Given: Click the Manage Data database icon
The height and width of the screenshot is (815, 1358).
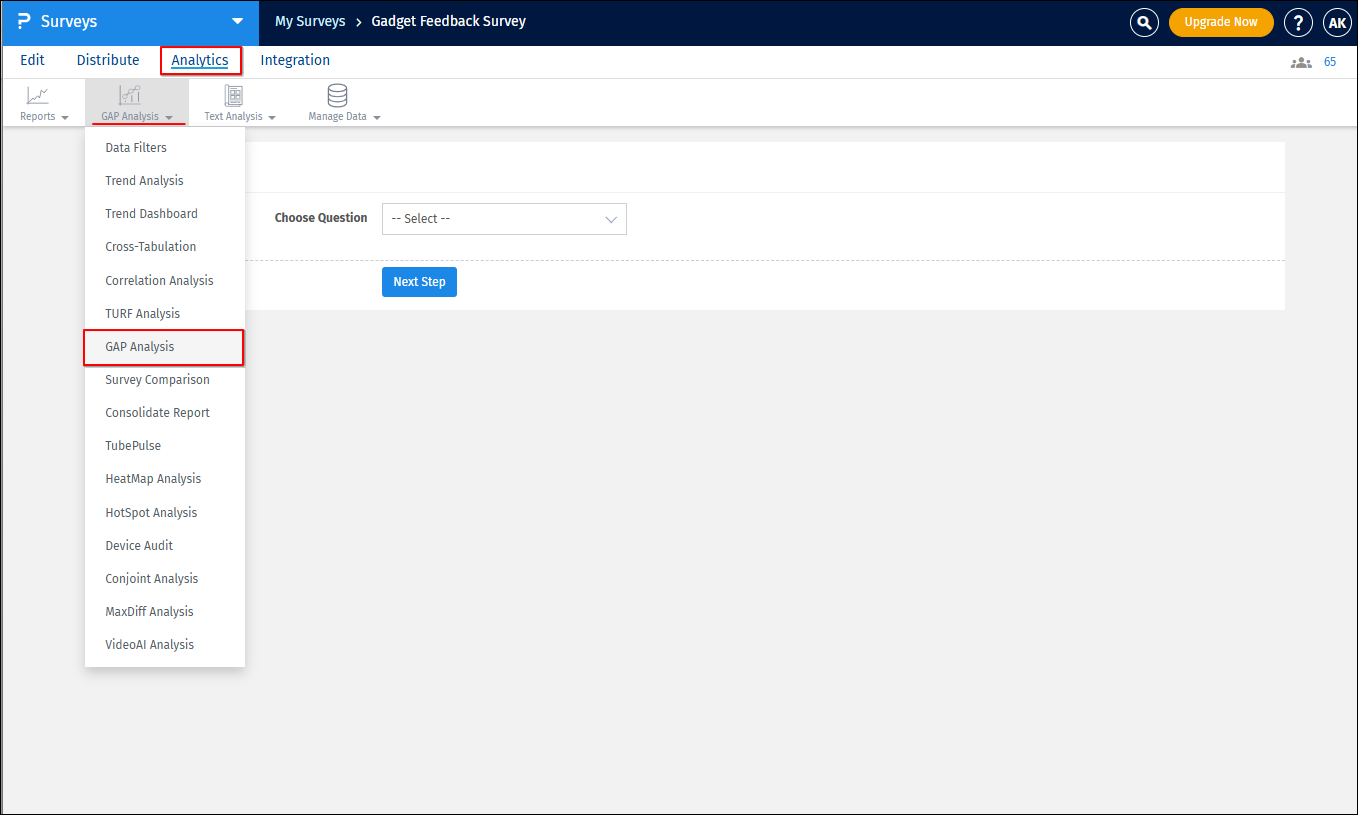Looking at the screenshot, I should click(338, 96).
